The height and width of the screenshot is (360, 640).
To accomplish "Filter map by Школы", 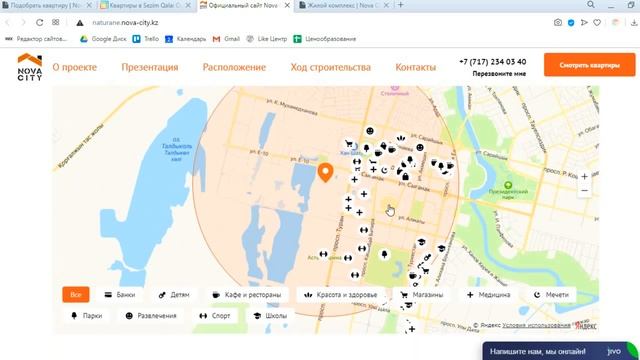I will 271,316.
